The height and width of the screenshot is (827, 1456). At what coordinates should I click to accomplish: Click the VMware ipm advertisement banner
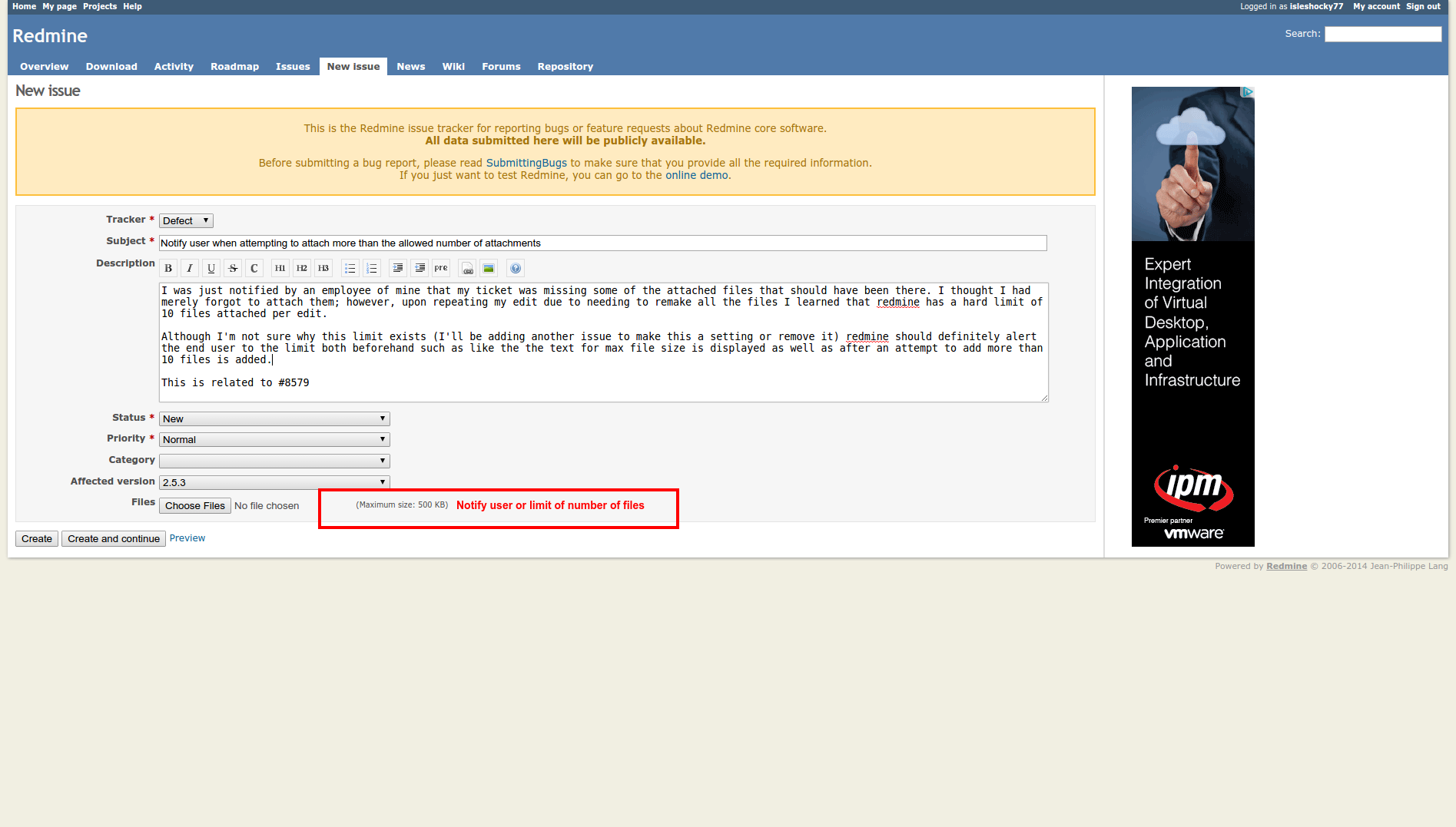coord(1192,316)
